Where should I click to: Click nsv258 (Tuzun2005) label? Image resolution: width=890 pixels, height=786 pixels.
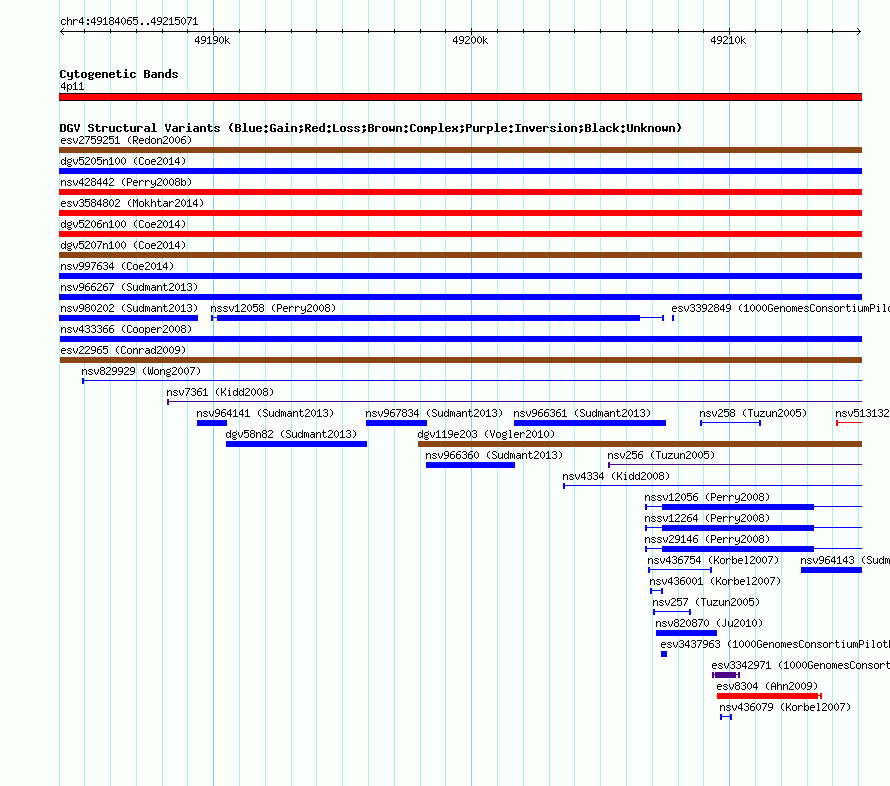tap(753, 413)
